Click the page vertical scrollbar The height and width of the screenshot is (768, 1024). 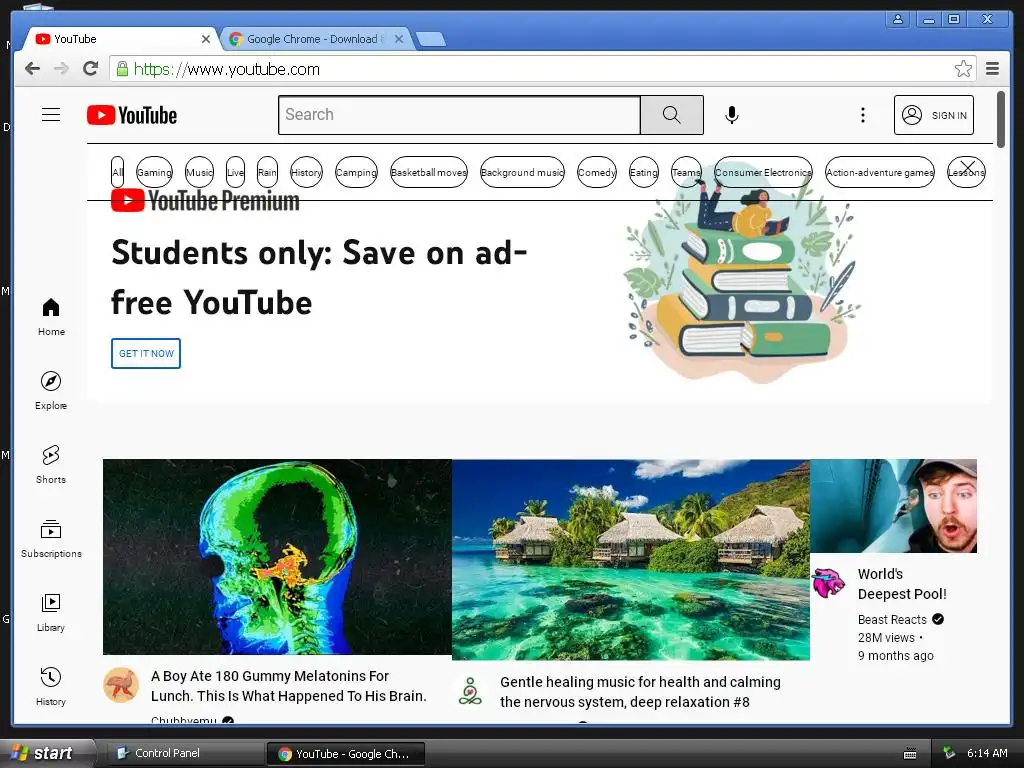[x=1000, y=120]
